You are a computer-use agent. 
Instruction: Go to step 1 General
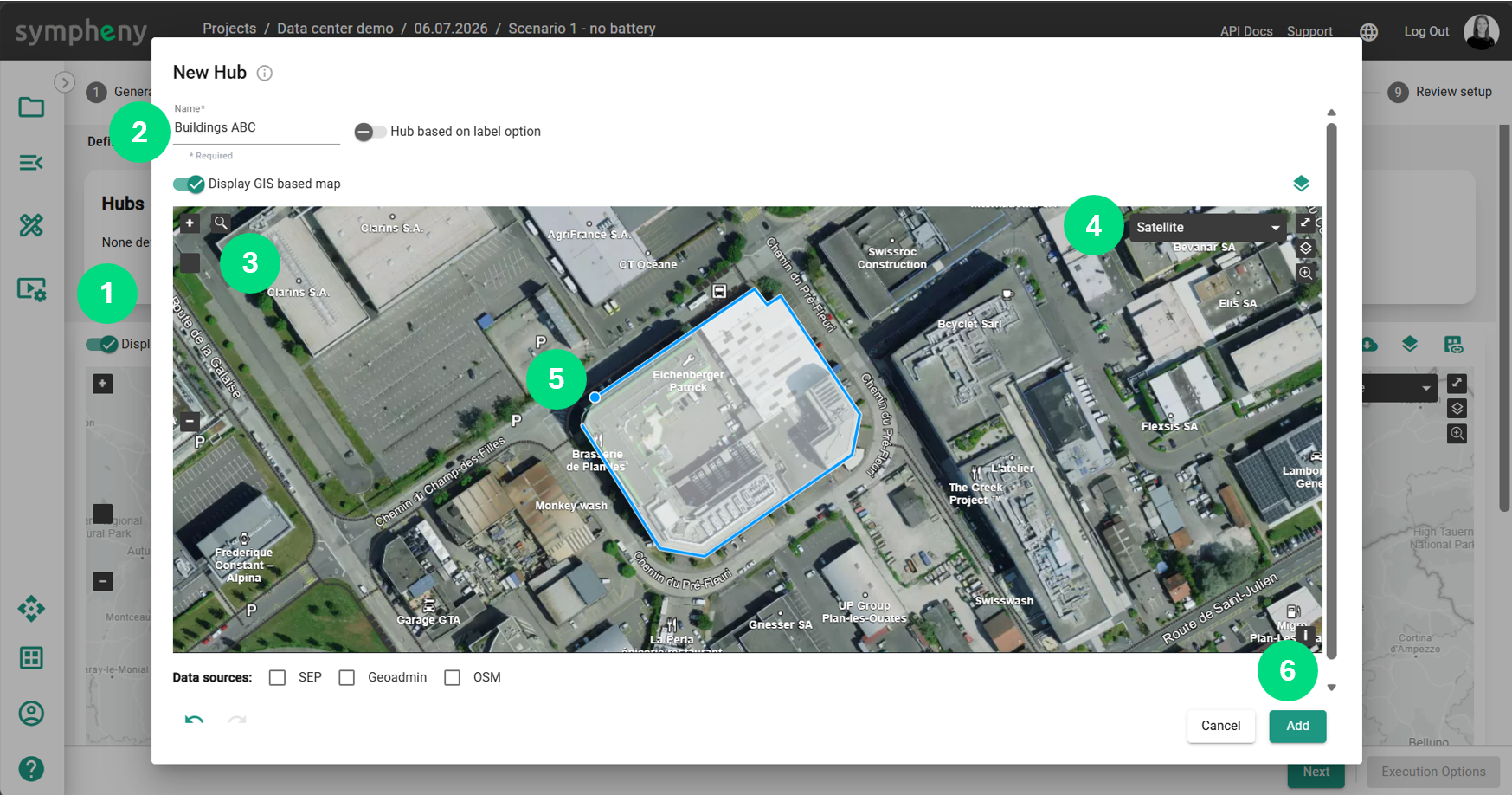[x=119, y=92]
